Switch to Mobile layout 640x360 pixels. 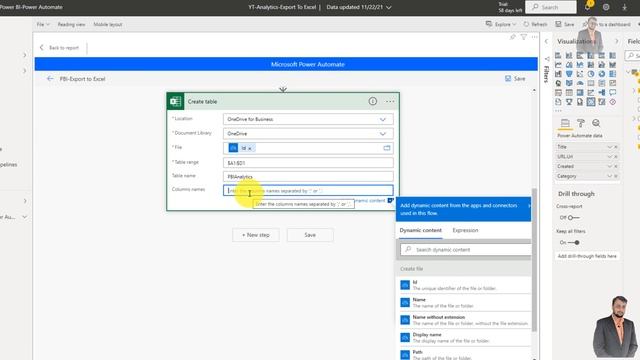coord(108,24)
